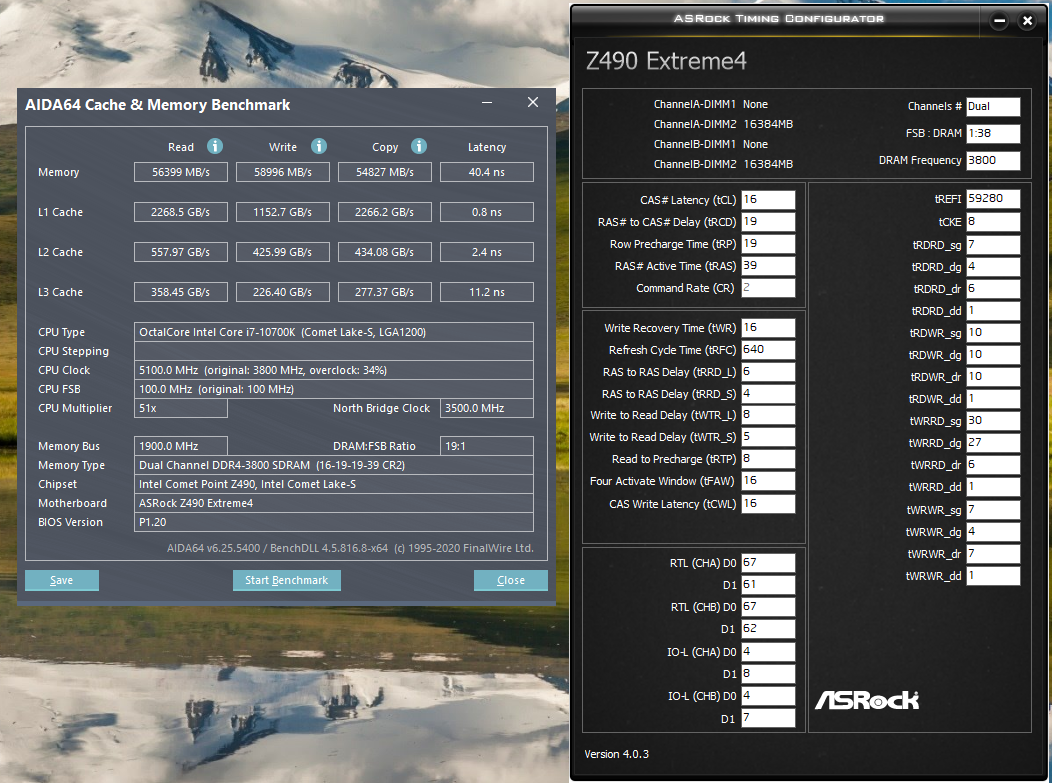Image resolution: width=1052 pixels, height=783 pixels.
Task: Click the Memory Copy 54827 MB/s value
Action: coord(384,172)
